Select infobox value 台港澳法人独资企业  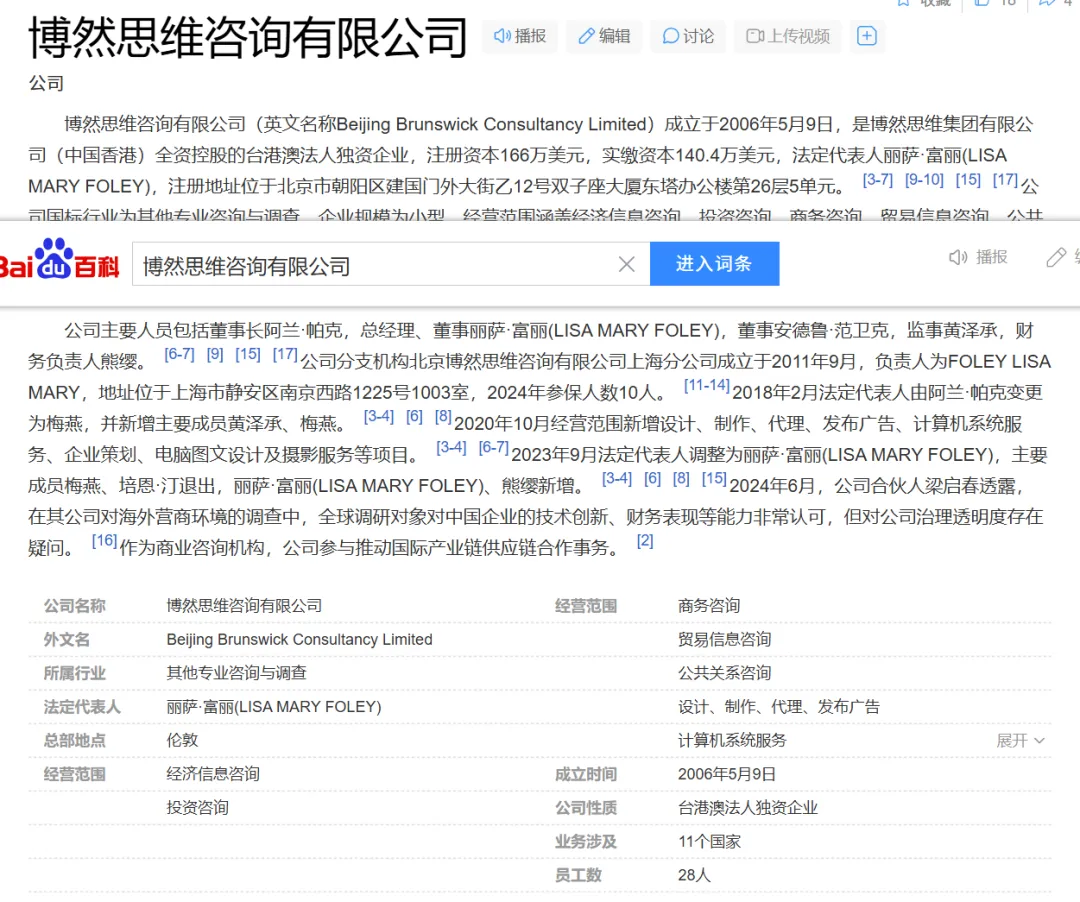point(748,808)
